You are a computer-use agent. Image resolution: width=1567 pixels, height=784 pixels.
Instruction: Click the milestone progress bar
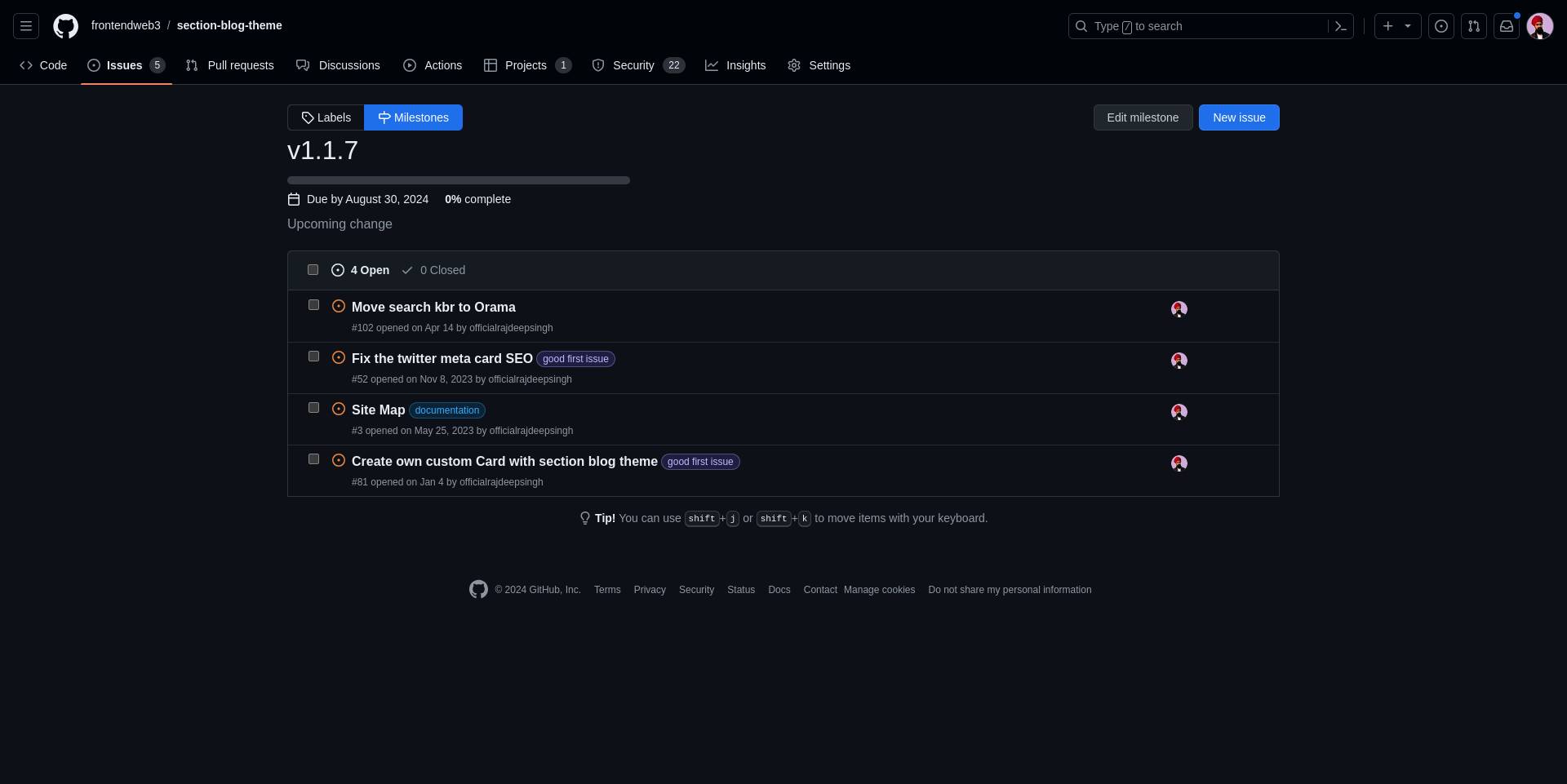tap(459, 180)
